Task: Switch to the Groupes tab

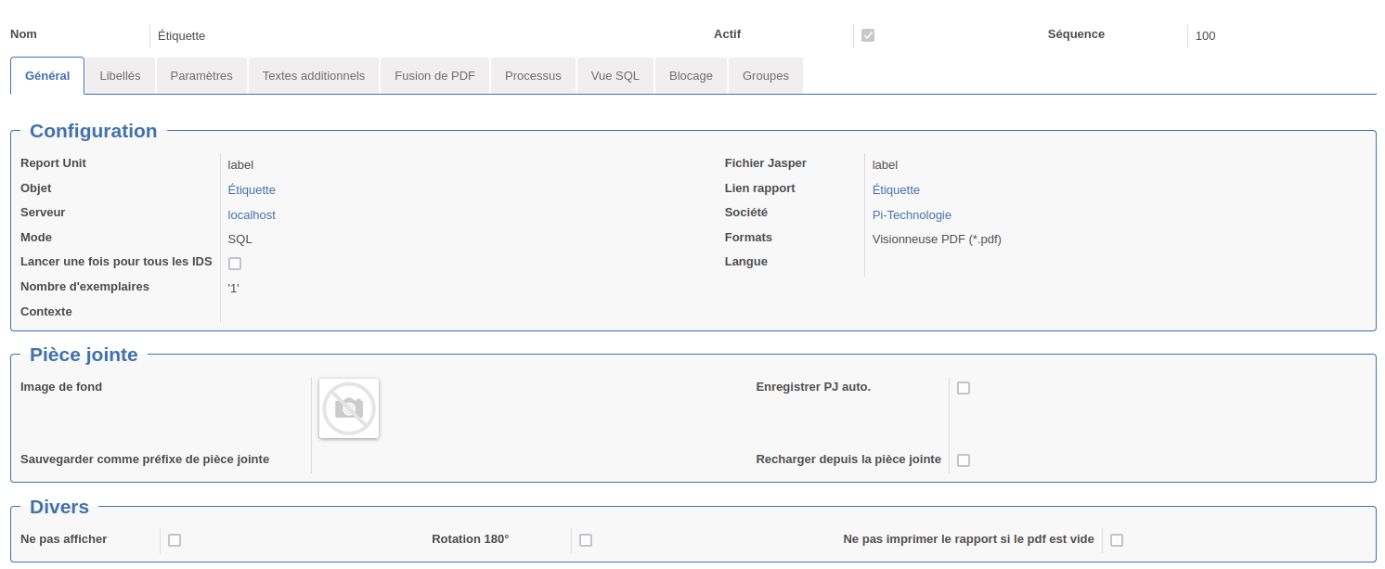Action: coord(766,76)
